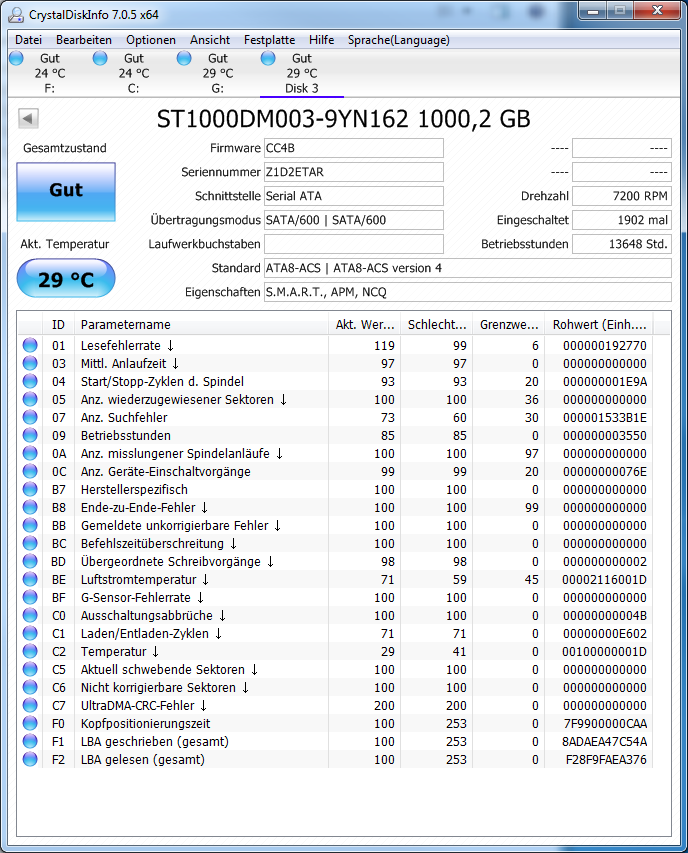Click status icon of wiederzugewiesener Sektoren row
The height and width of the screenshot is (853, 688).
(x=30, y=399)
